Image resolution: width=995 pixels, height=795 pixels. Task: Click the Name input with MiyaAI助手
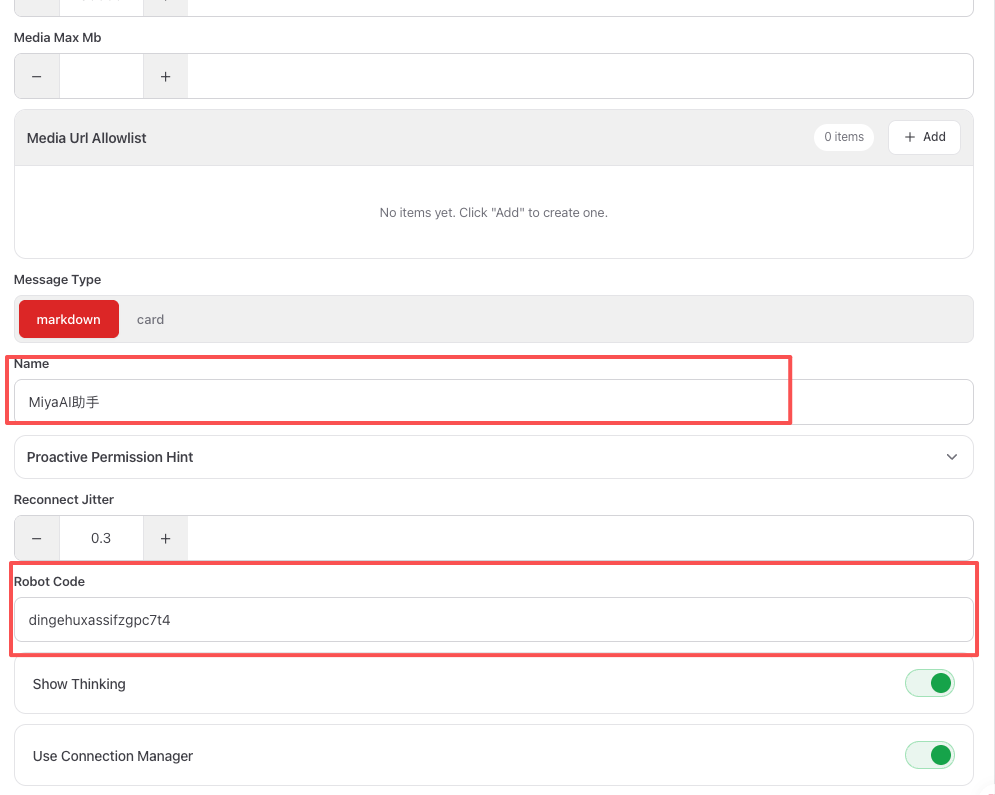494,402
